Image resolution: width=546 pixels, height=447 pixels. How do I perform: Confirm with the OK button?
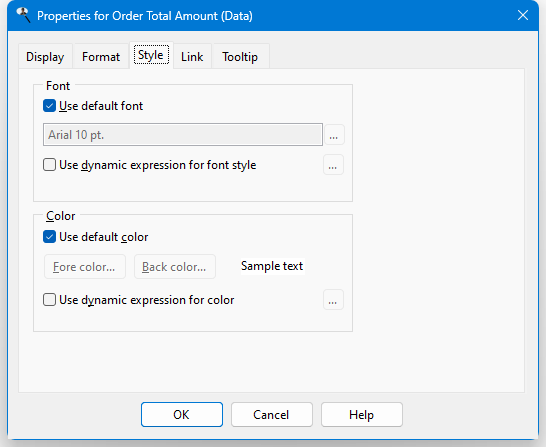pyautogui.click(x=182, y=415)
